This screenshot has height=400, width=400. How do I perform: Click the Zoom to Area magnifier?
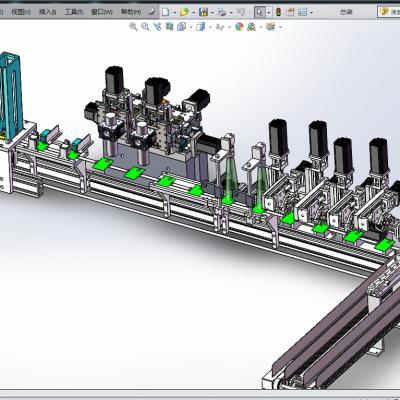145,27
